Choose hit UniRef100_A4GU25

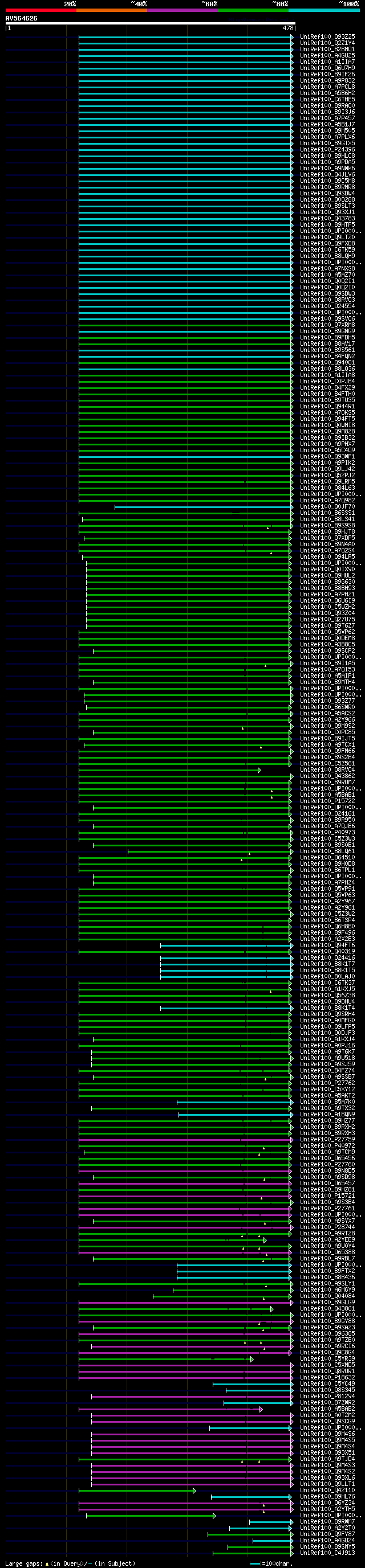[x=328, y=56]
